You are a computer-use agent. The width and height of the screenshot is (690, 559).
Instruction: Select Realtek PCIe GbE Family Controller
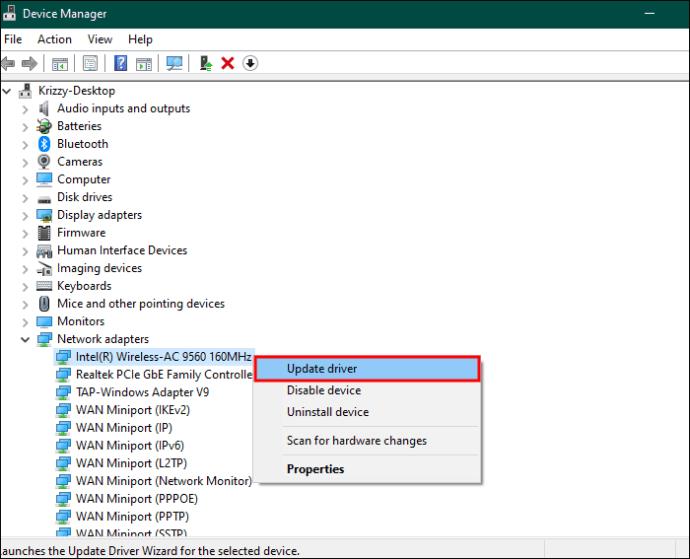[x=164, y=375]
